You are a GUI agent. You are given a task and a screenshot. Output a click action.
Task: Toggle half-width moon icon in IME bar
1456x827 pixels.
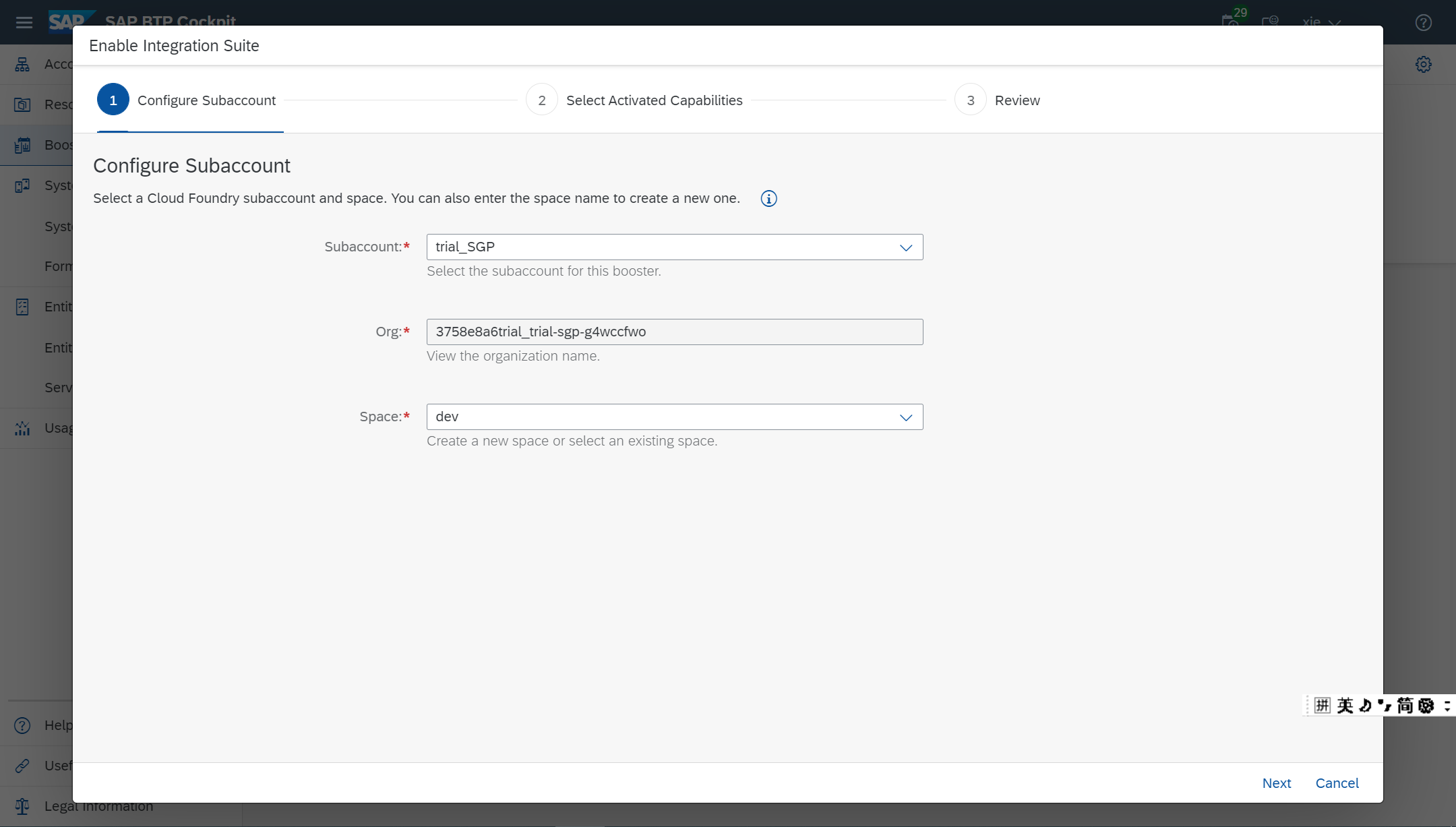pyautogui.click(x=1365, y=706)
